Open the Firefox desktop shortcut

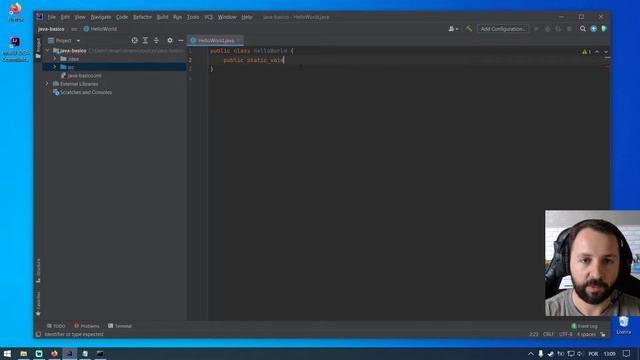tap(16, 12)
